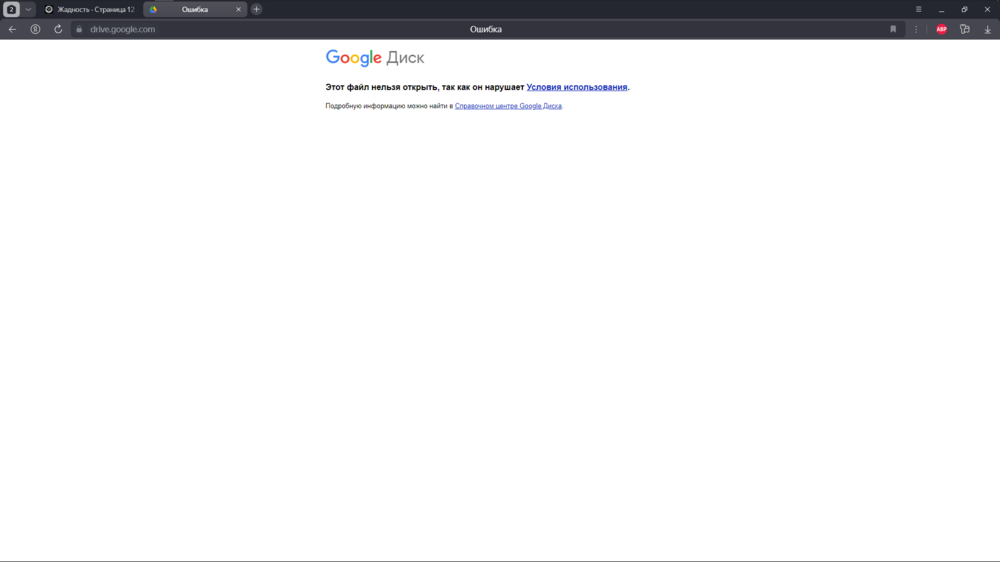Viewport: 1000px width, 562px height.
Task: Open the downloads arrow icon
Action: (x=987, y=29)
